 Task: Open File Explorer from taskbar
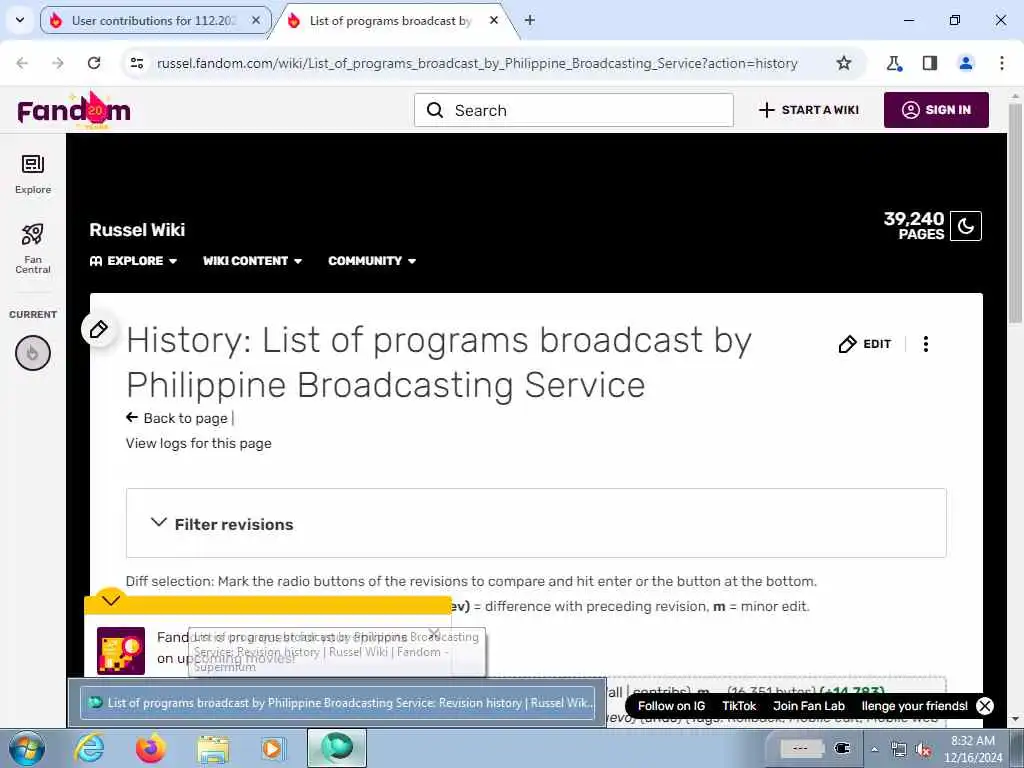213,748
